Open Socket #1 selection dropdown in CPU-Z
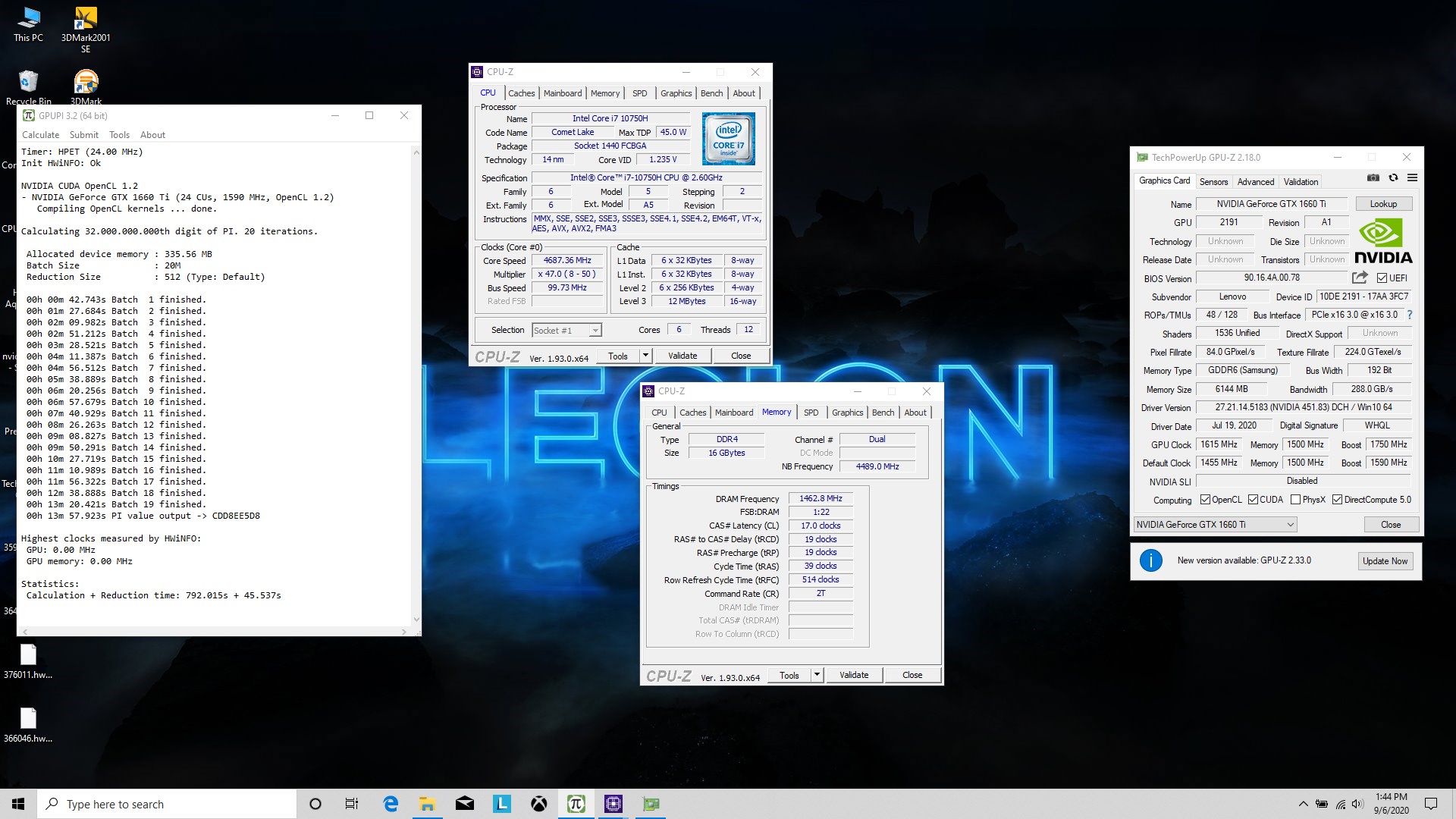 [566, 330]
